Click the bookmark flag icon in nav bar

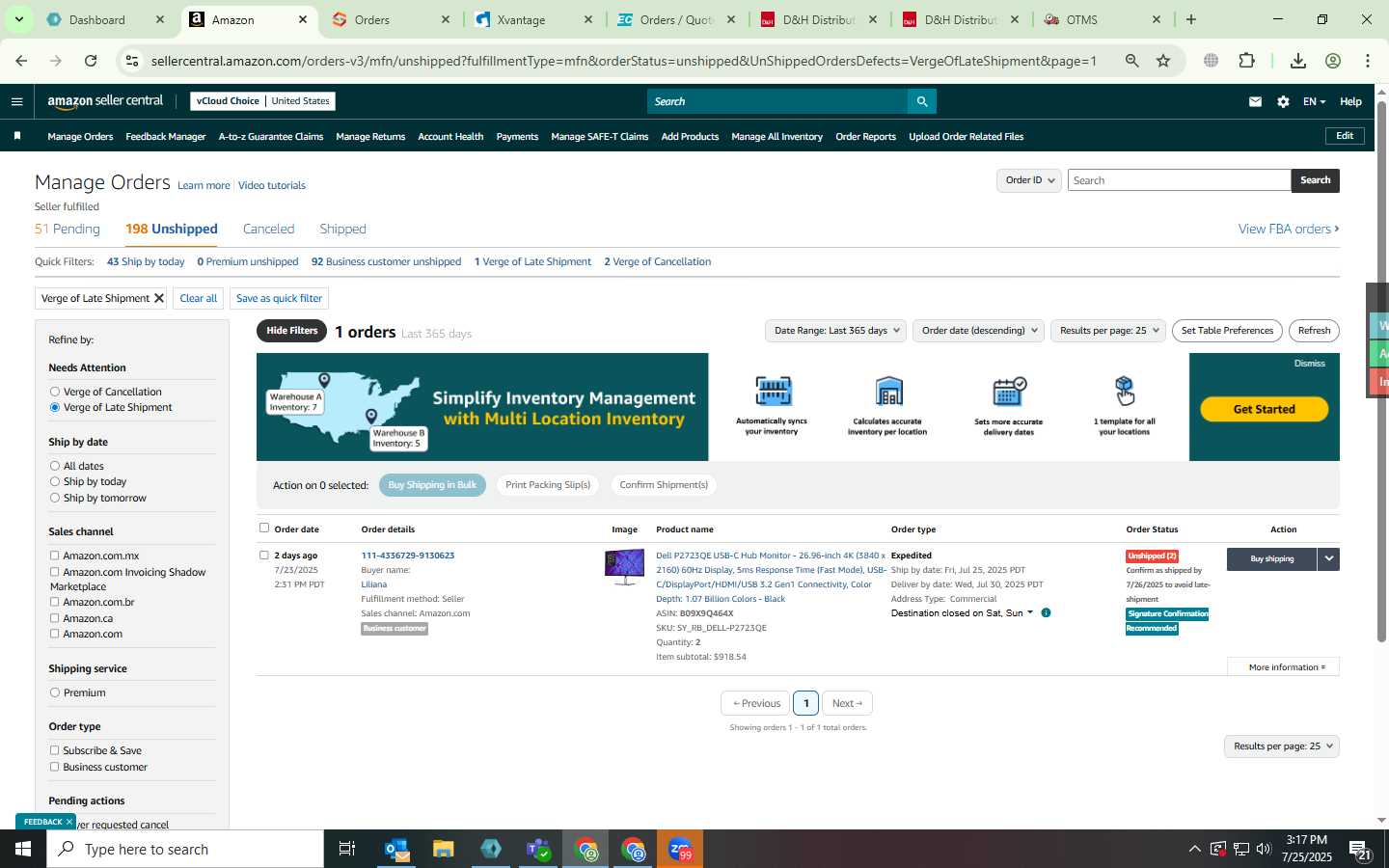[x=17, y=136]
